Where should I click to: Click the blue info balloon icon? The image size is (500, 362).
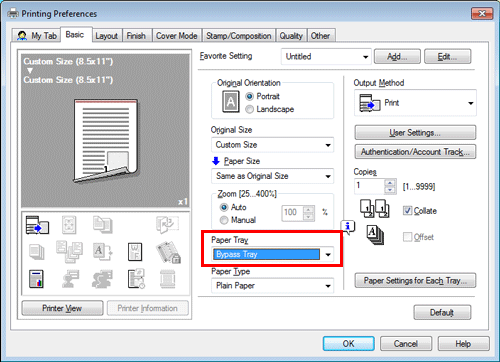click(348, 227)
